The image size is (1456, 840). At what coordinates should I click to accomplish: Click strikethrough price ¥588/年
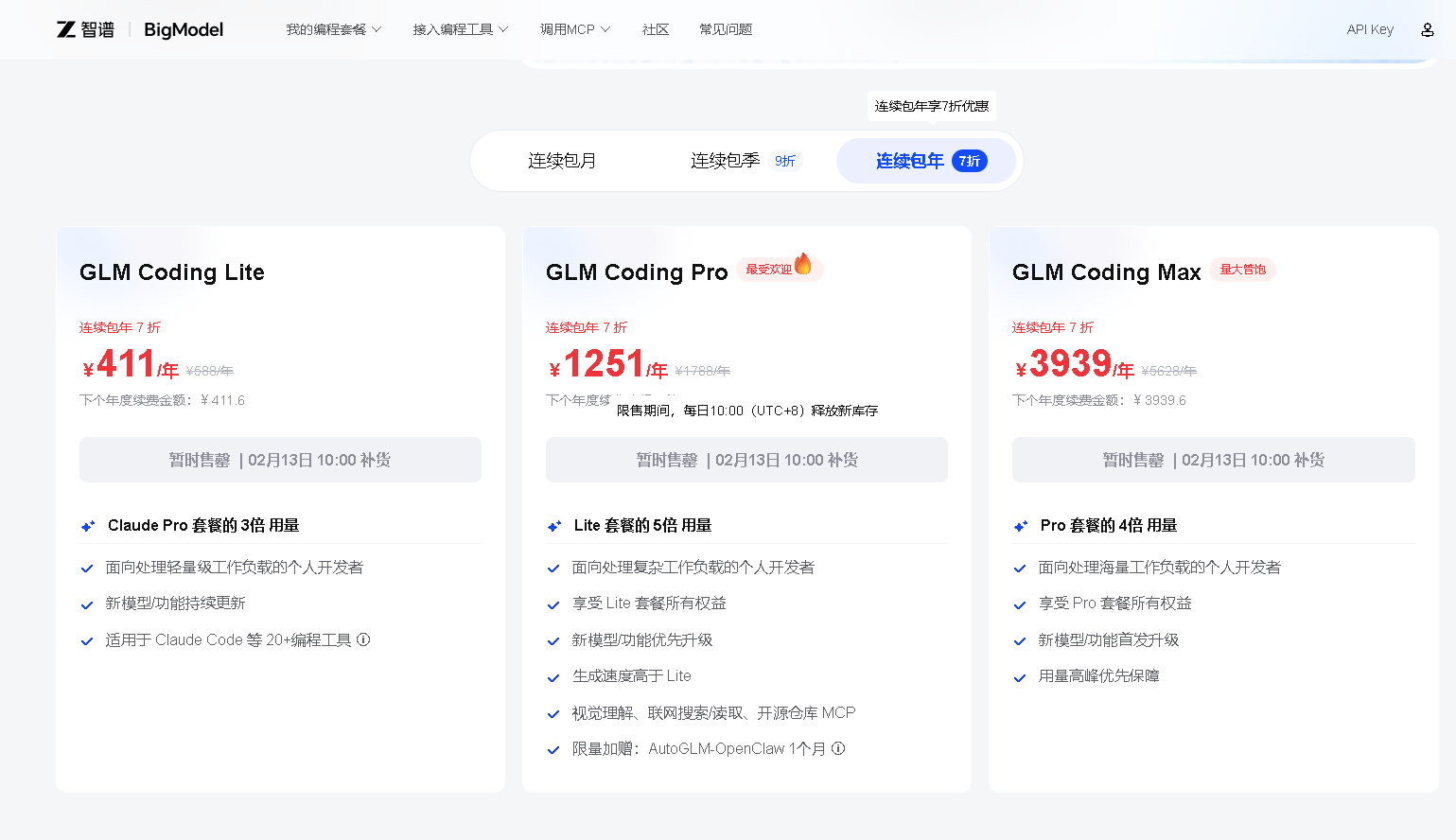coord(210,371)
